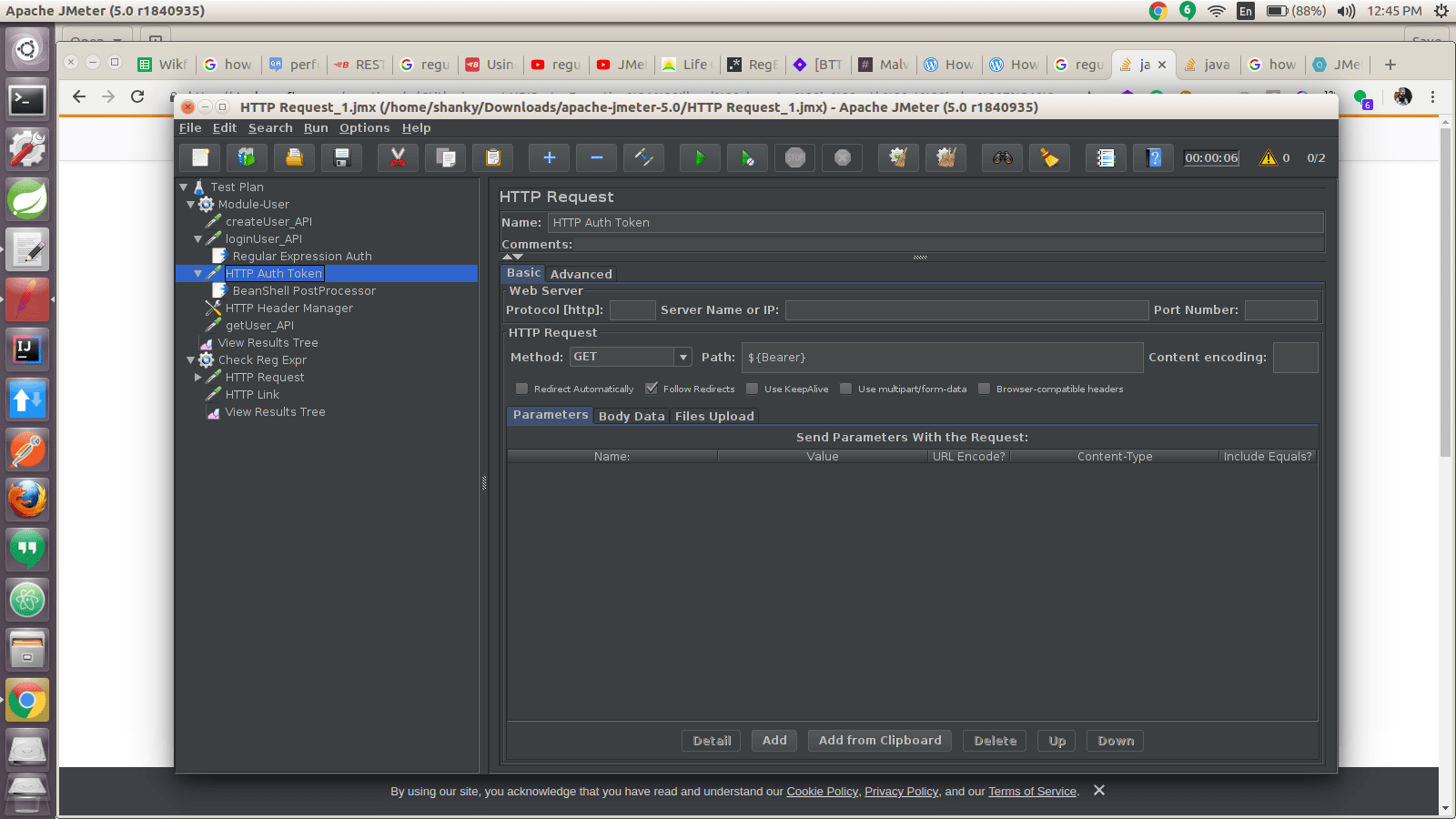Toggle the comments panel collapse arrows
The width and height of the screenshot is (1456, 819).
pyautogui.click(x=512, y=257)
